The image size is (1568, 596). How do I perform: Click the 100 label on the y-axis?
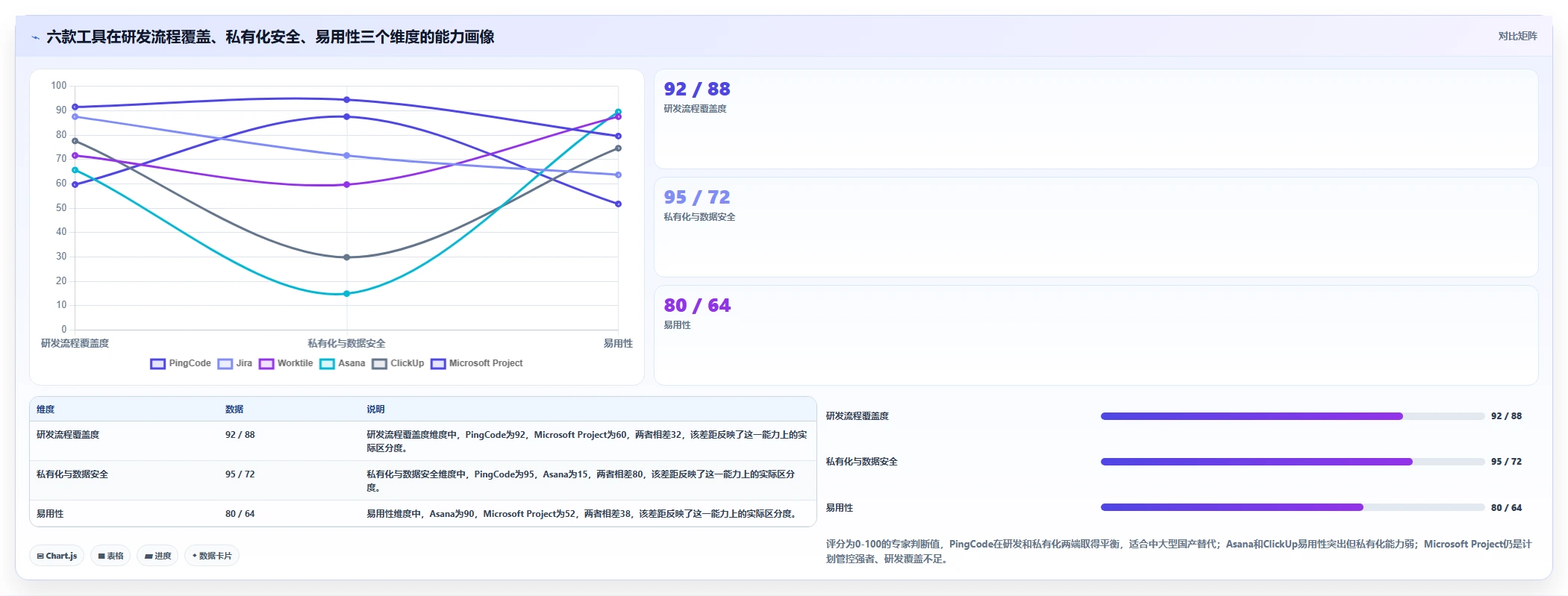[59, 86]
